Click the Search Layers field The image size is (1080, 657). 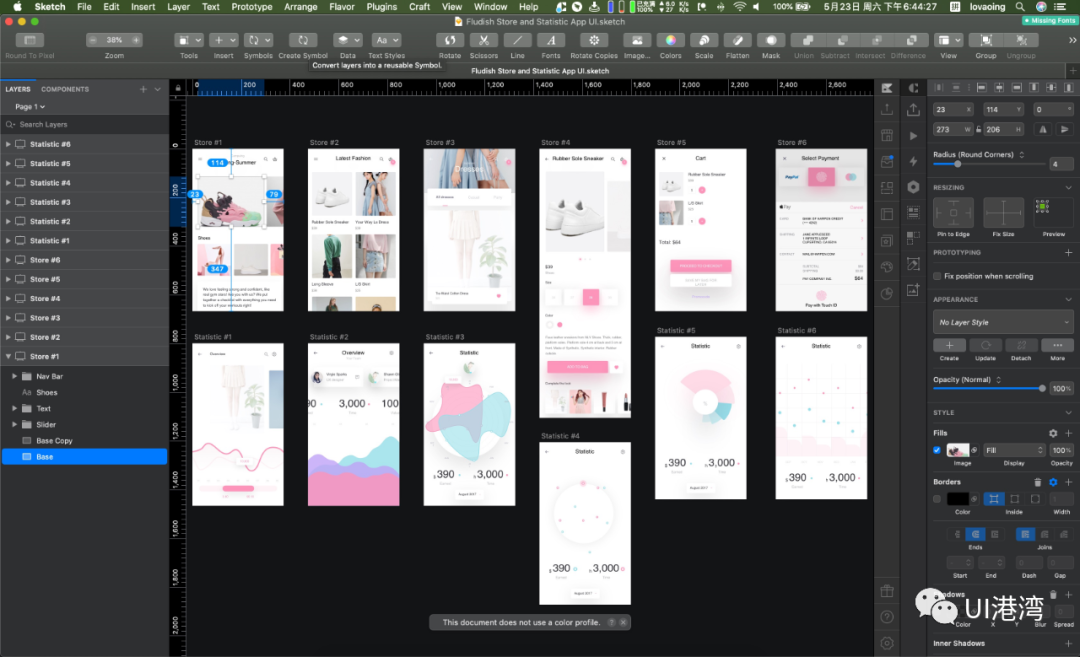[x=84, y=125]
